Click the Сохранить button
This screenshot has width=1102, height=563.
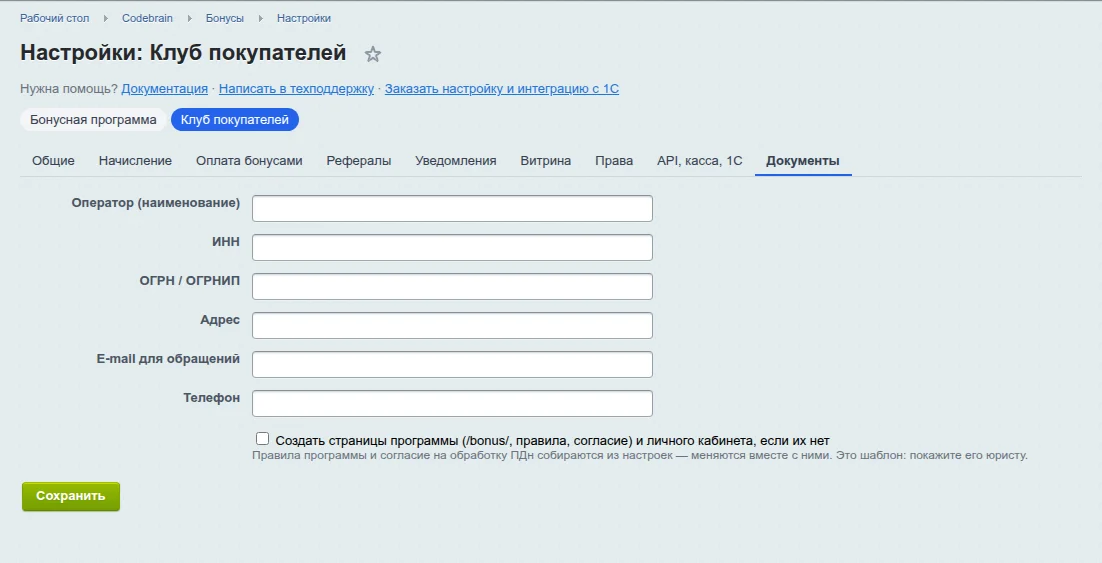71,496
